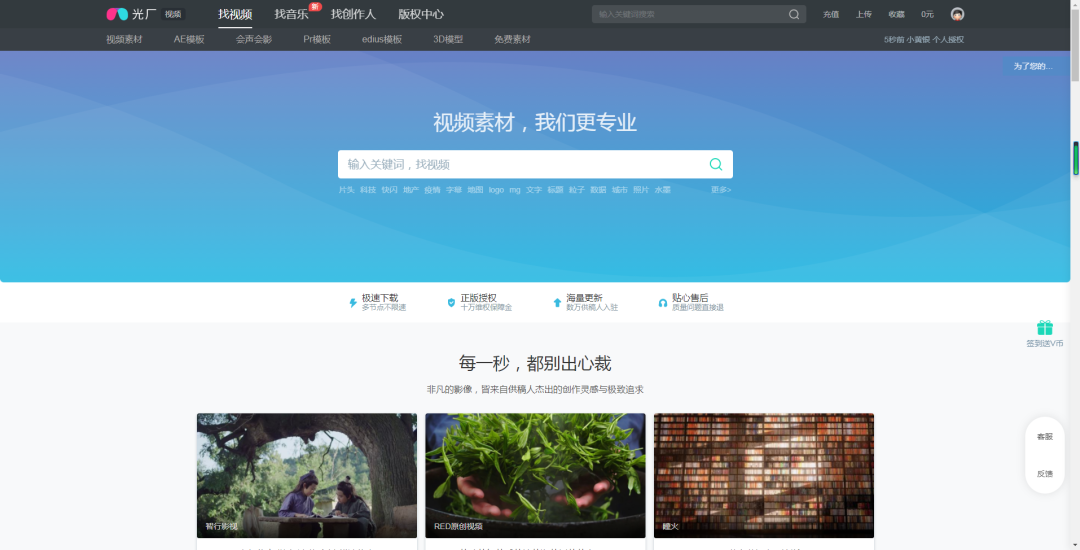Click the 收藏 link

[896, 14]
